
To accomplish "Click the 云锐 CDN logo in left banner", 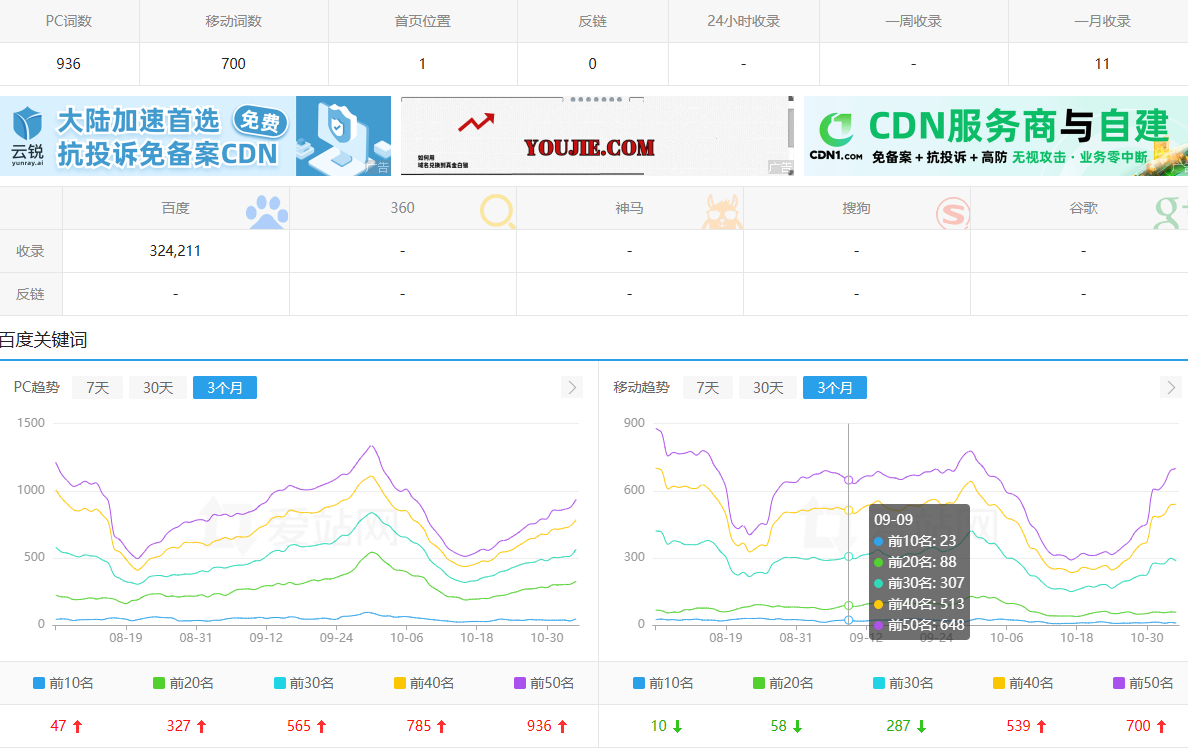I will [28, 136].
